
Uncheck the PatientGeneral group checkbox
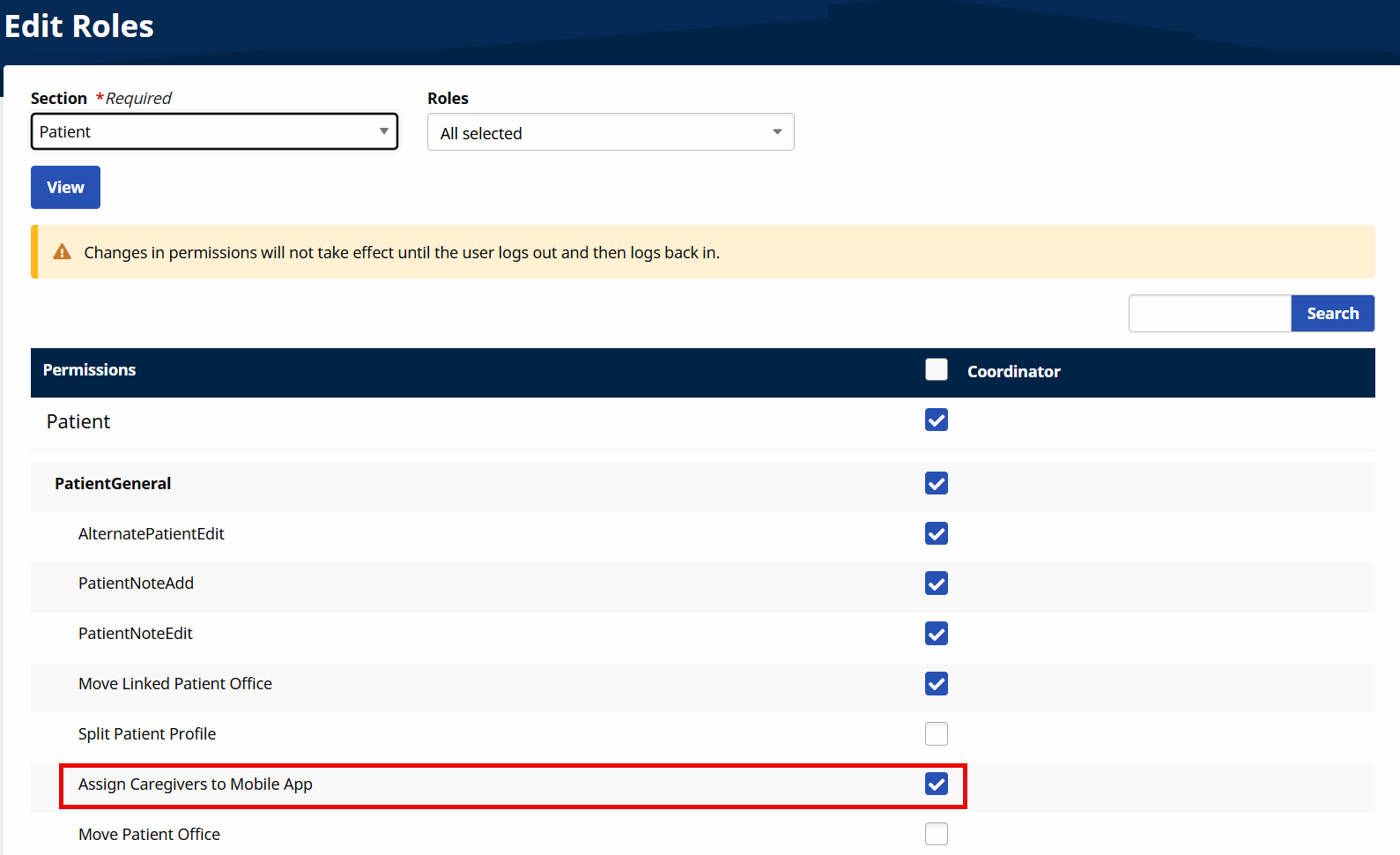(x=937, y=483)
